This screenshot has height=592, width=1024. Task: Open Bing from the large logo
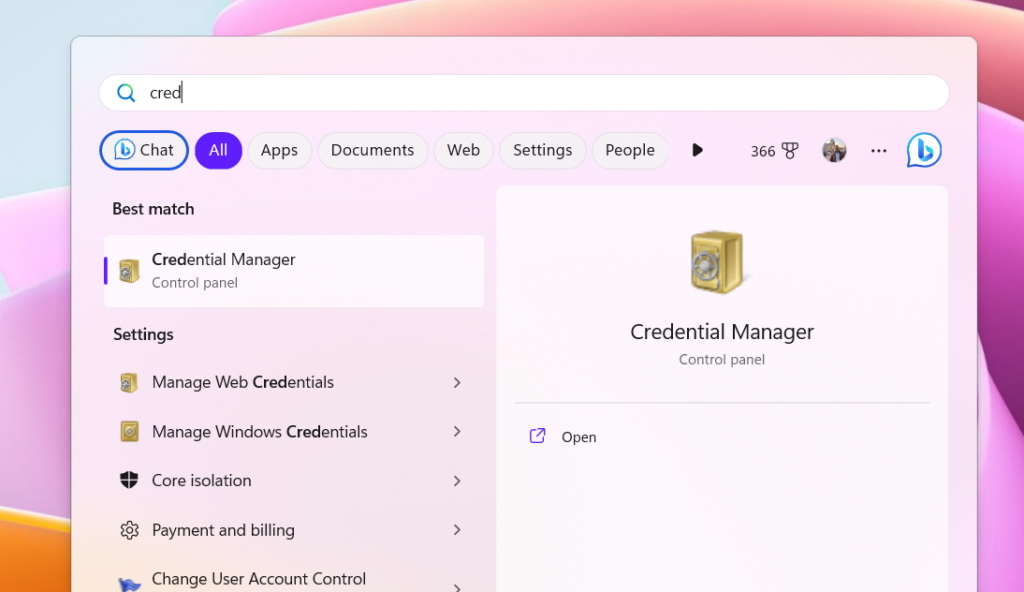[x=923, y=150]
